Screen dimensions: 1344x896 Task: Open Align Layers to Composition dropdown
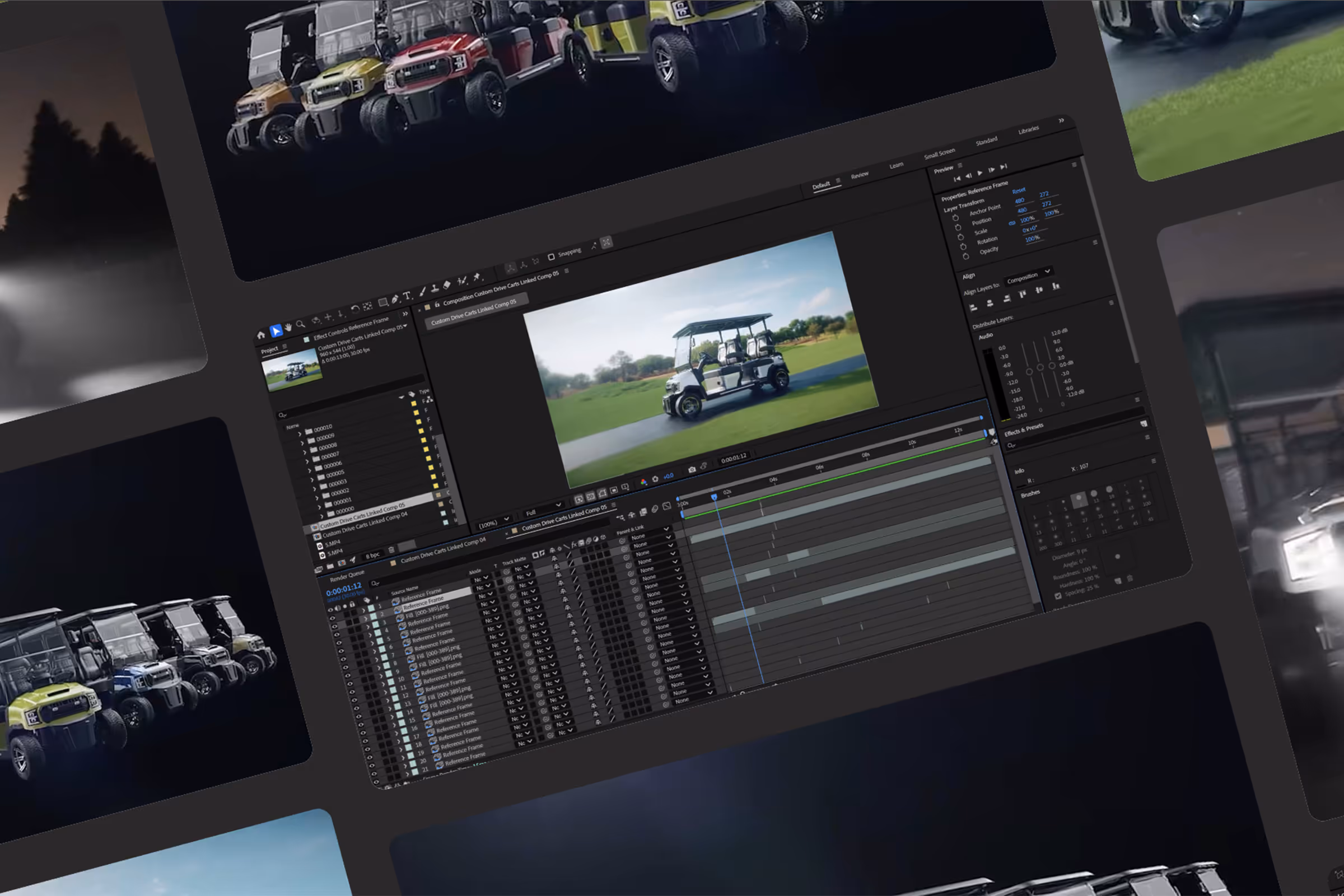coord(1028,277)
